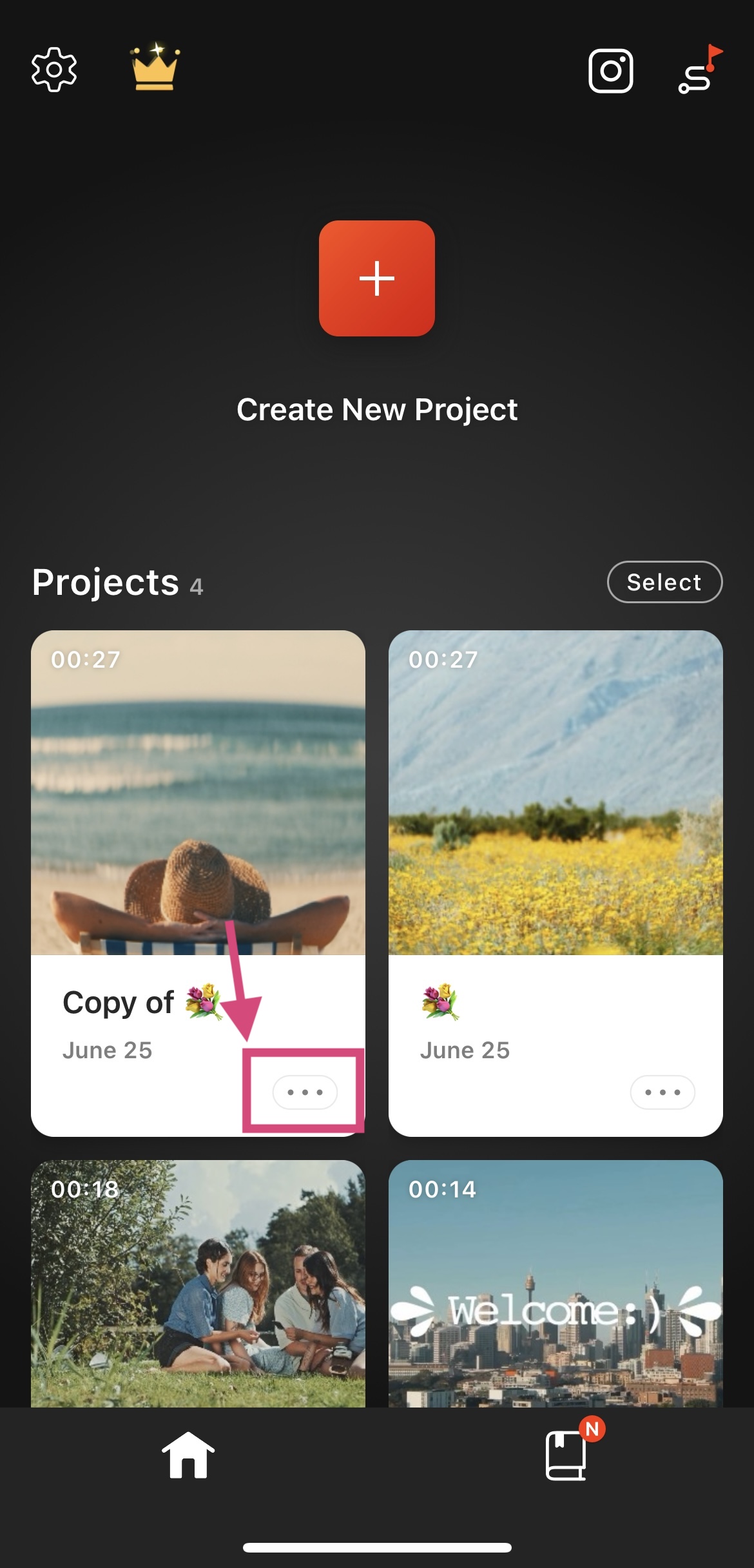Open the Instagram icon link

click(610, 71)
